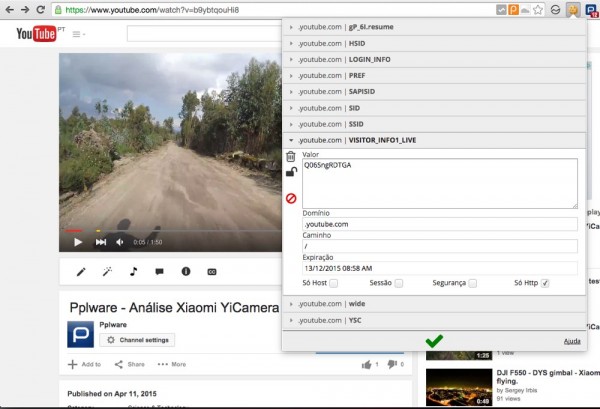Image resolution: width=600 pixels, height=409 pixels.
Task: Click Add to button
Action: (x=84, y=364)
